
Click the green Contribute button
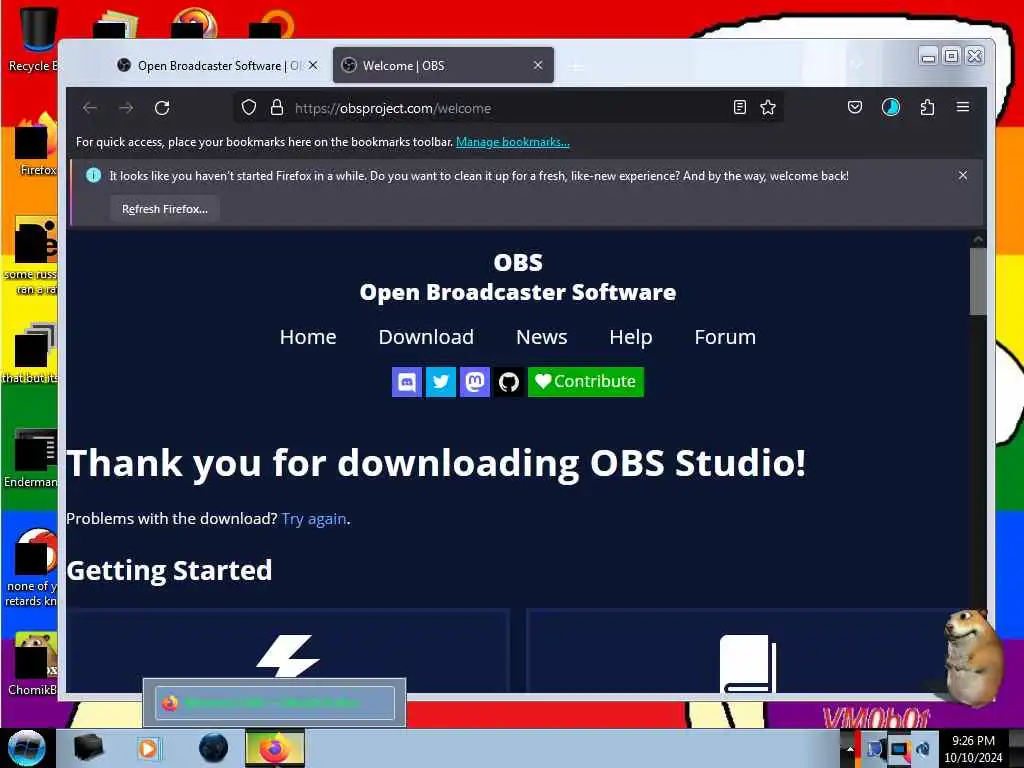click(586, 382)
